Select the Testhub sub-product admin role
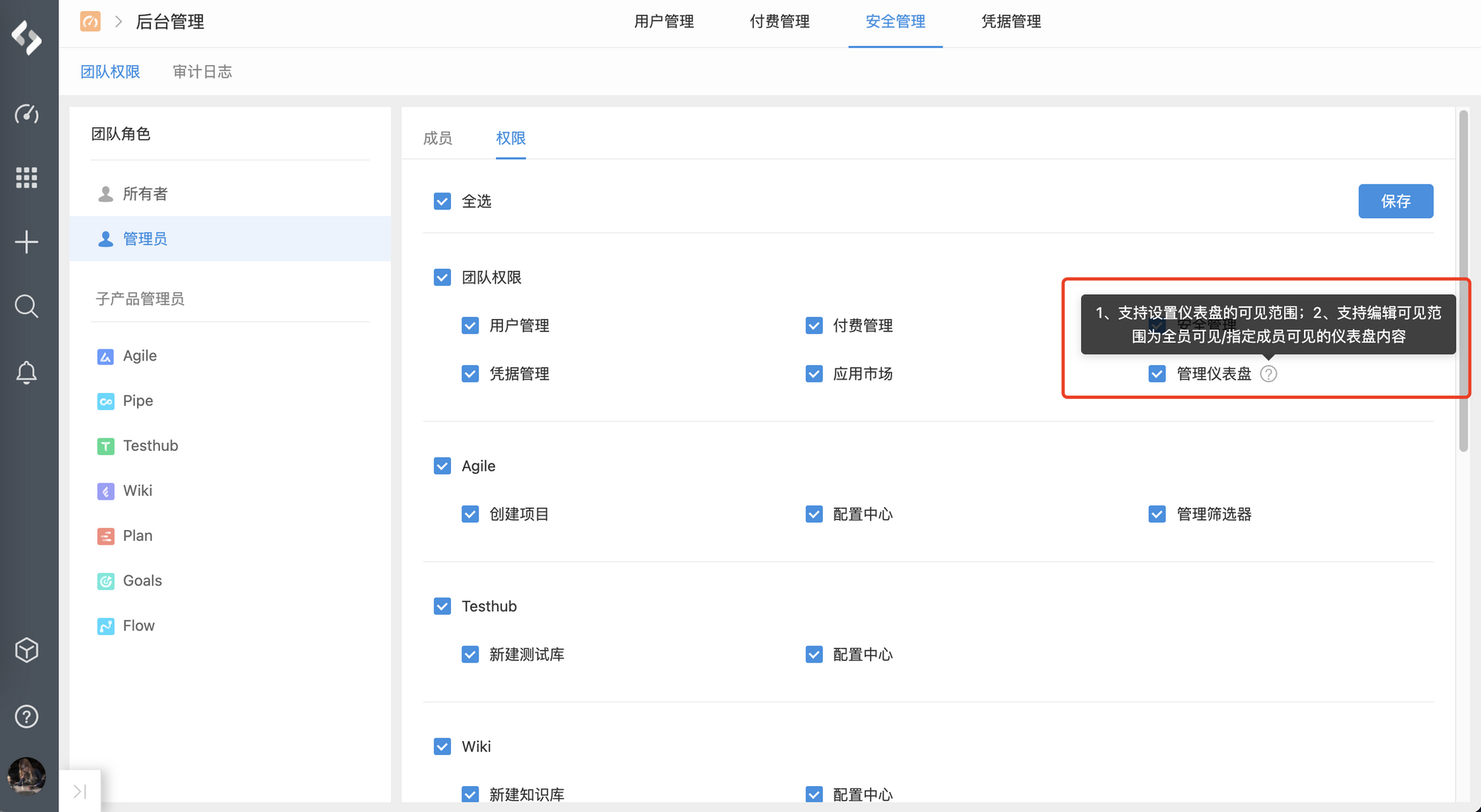The width and height of the screenshot is (1481, 812). pyautogui.click(x=230, y=446)
